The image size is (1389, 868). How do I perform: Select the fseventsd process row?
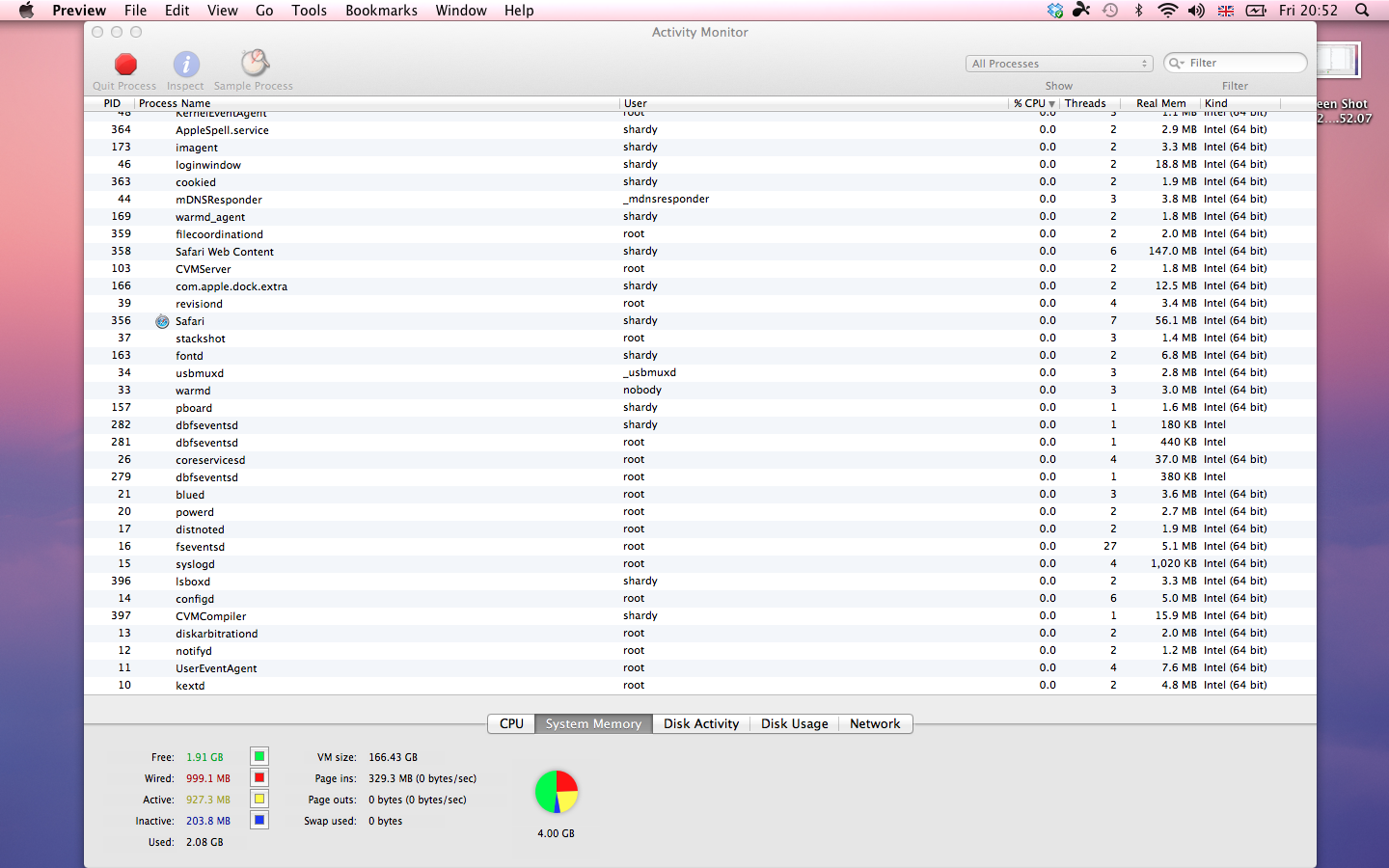(700, 547)
